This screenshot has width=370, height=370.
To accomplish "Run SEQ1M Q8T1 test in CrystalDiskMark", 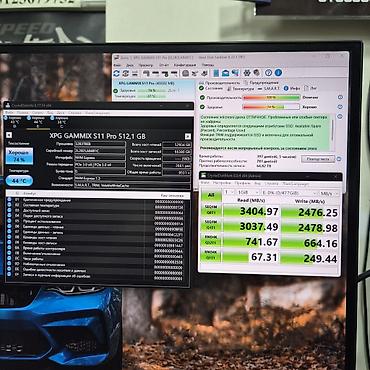I will tap(211, 211).
